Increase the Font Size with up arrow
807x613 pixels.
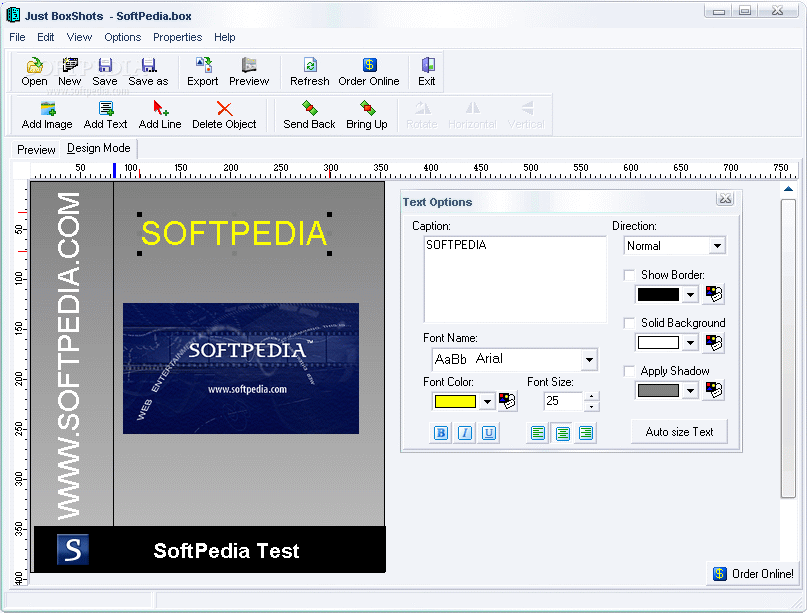pos(592,396)
